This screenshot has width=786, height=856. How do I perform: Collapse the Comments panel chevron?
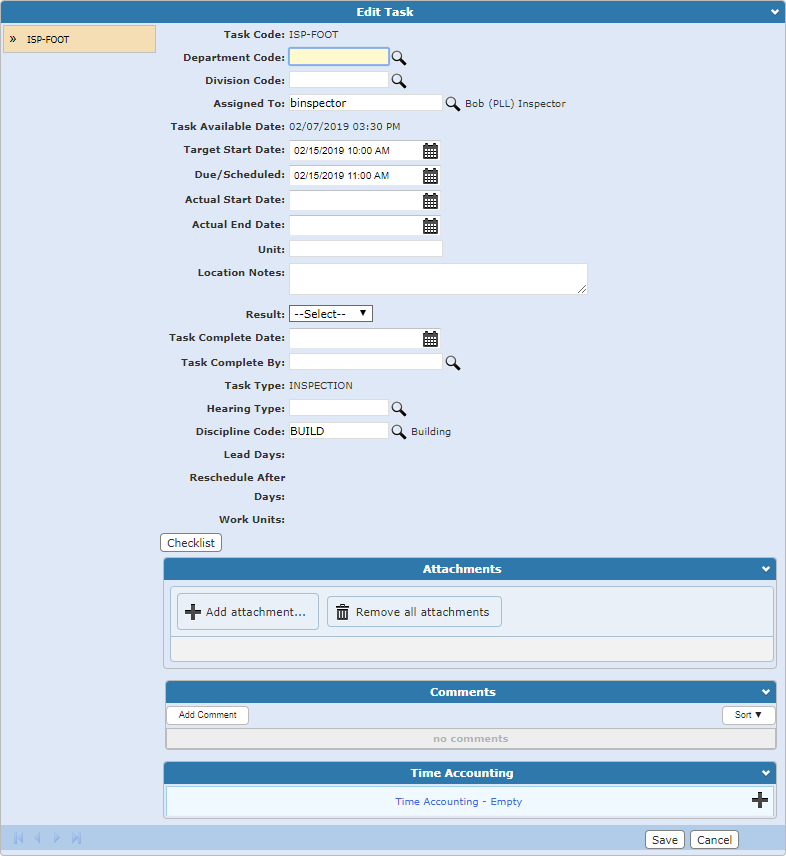766,692
